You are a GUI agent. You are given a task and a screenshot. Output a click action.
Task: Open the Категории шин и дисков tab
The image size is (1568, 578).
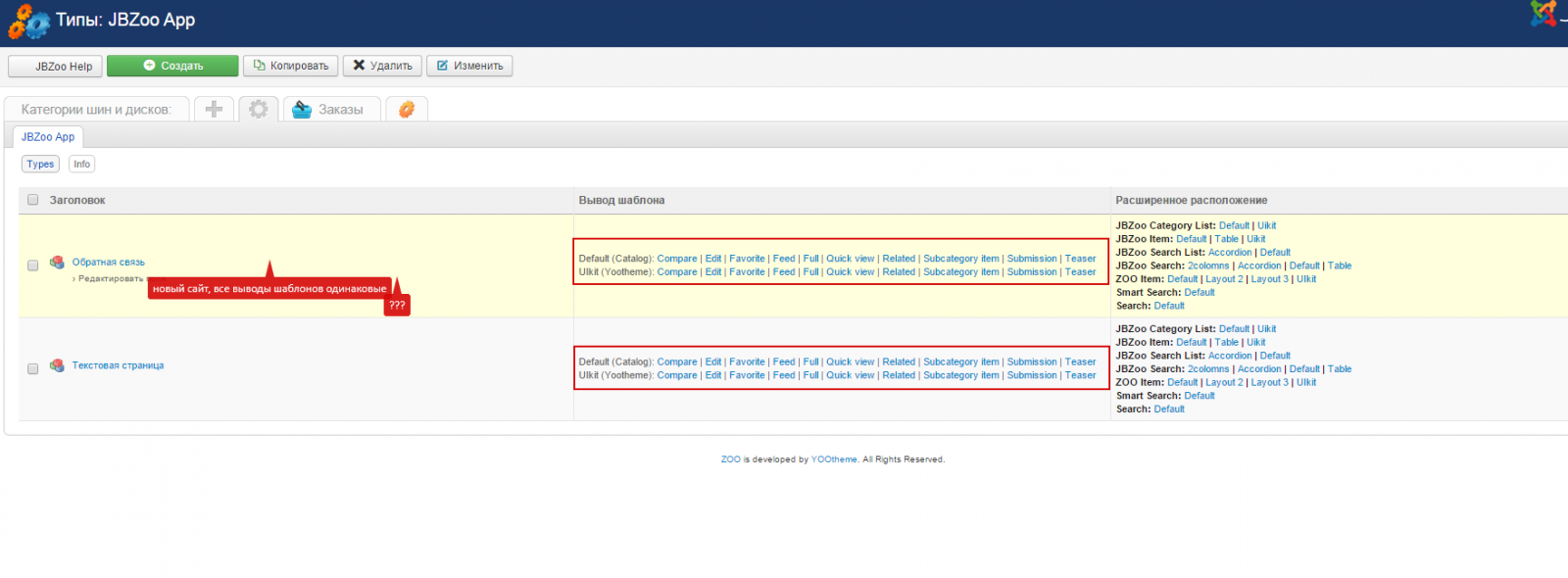click(96, 109)
